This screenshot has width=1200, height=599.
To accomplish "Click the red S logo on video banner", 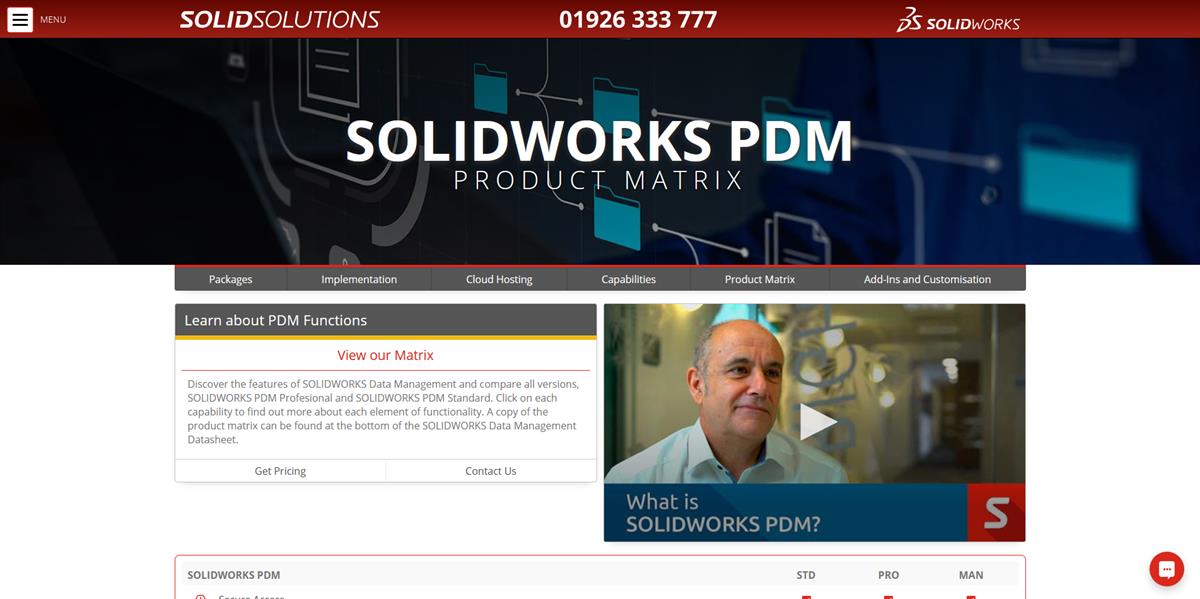I will click(x=996, y=513).
